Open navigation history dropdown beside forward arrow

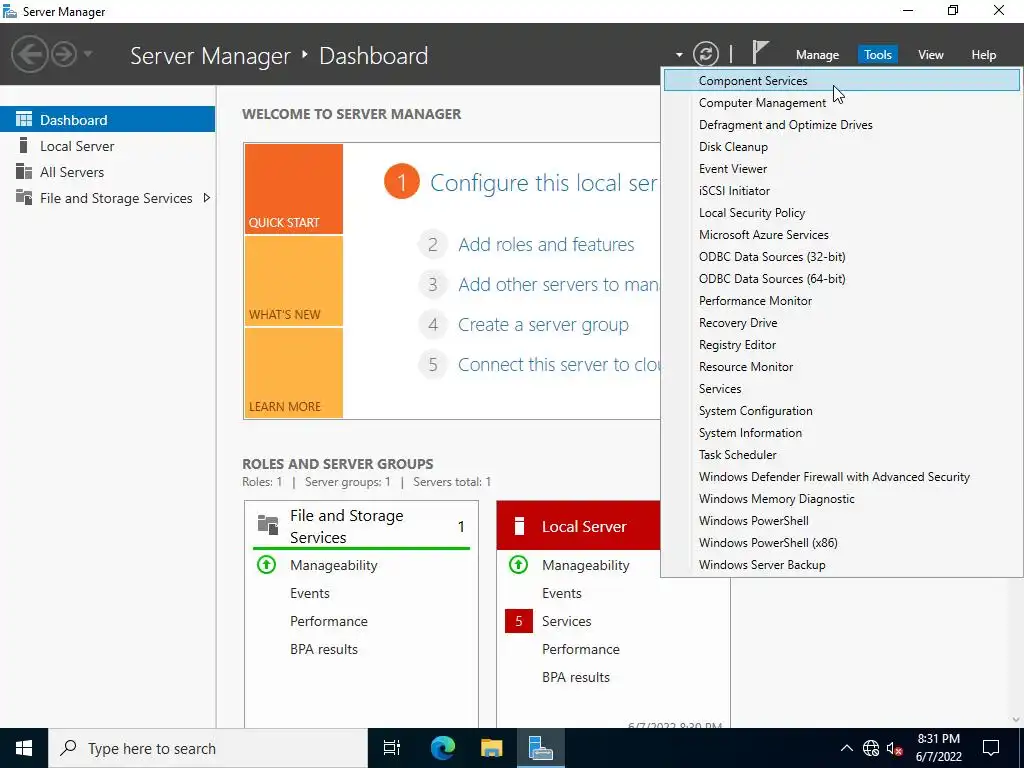tap(88, 54)
